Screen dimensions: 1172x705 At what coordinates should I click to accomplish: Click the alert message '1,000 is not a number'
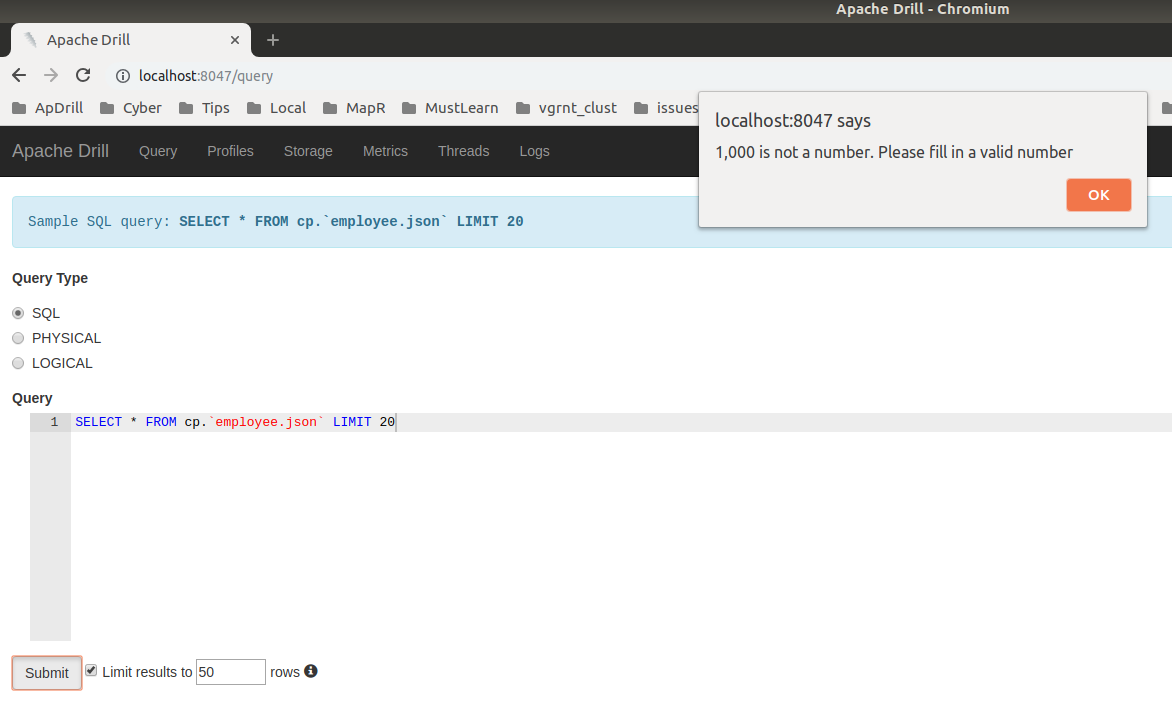pyautogui.click(x=893, y=153)
